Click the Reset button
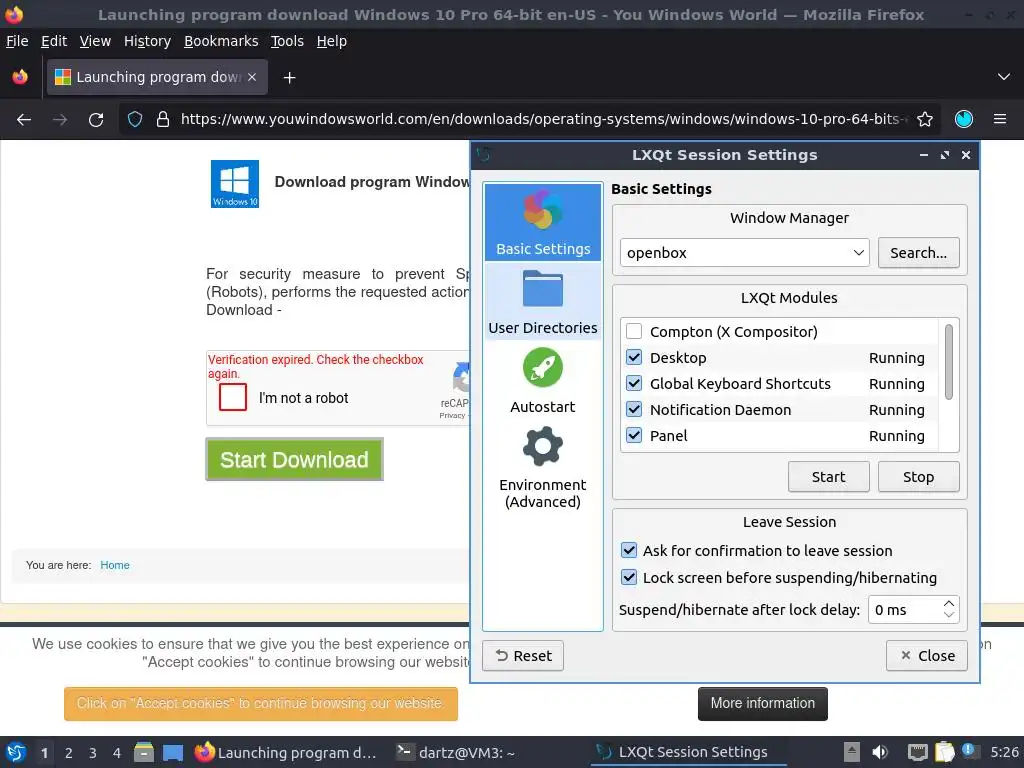Image resolution: width=1024 pixels, height=768 pixels. point(523,656)
